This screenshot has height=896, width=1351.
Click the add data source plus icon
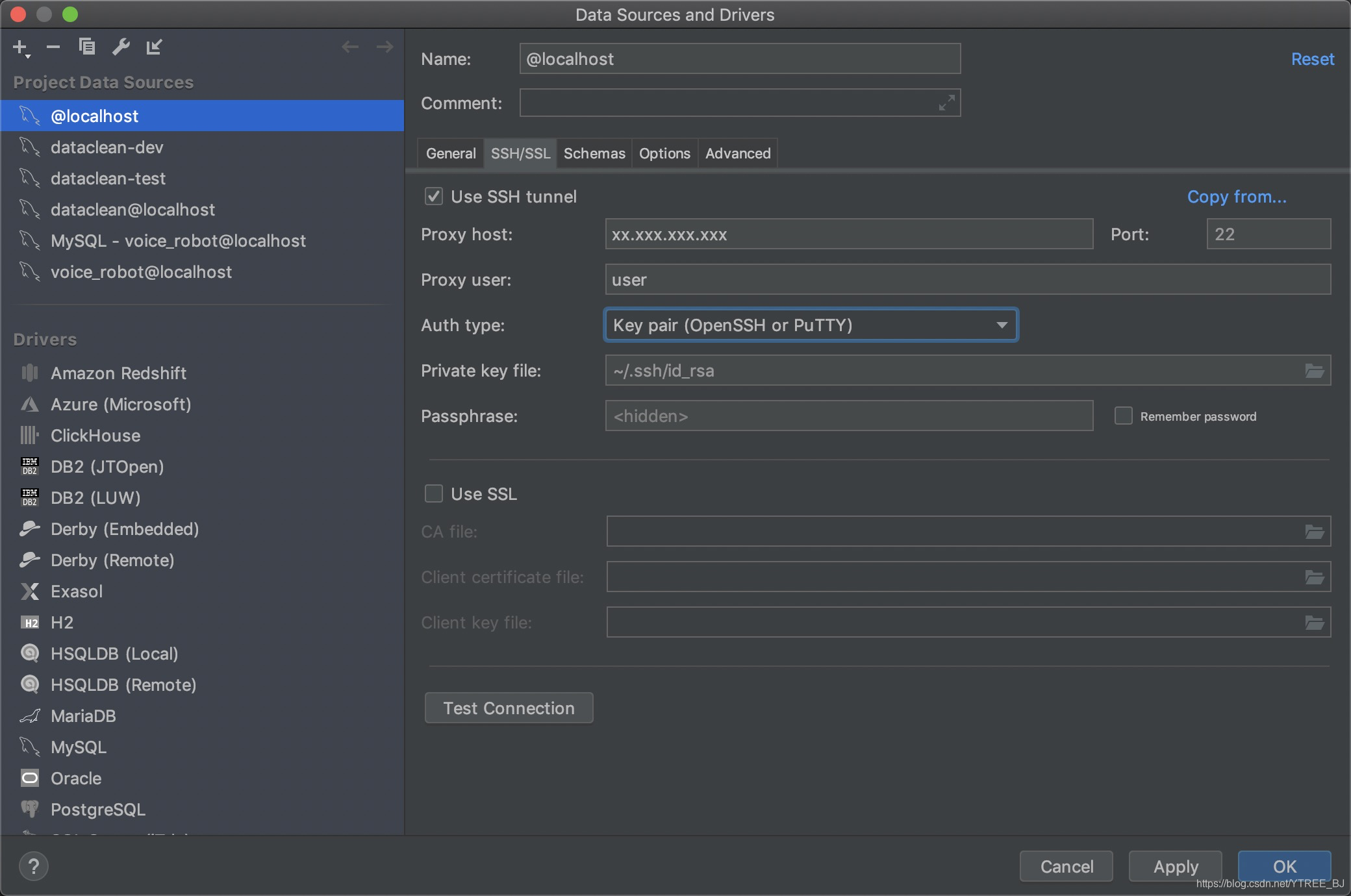[x=19, y=47]
